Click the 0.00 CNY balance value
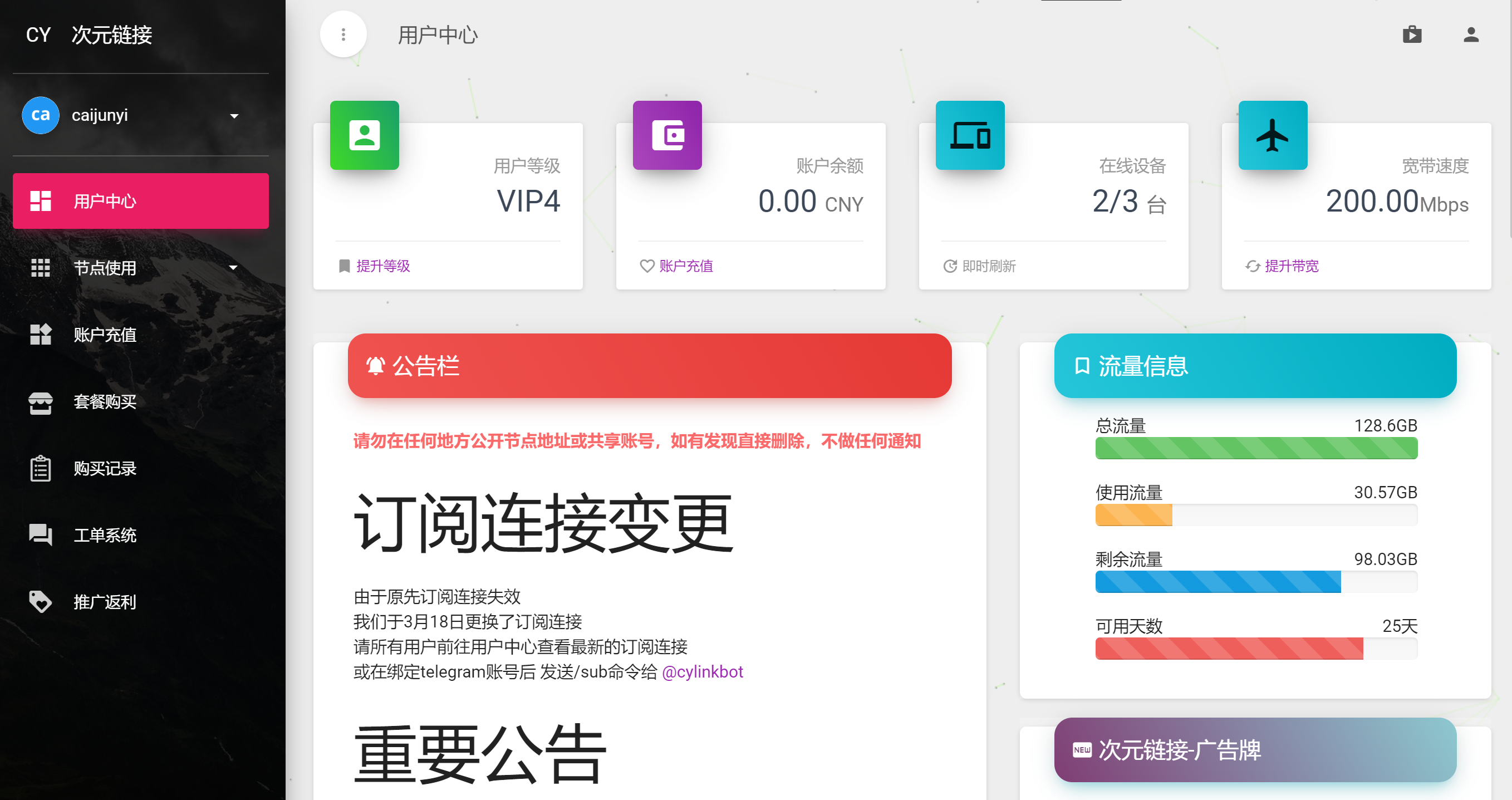This screenshot has width=1512, height=800. [x=811, y=202]
